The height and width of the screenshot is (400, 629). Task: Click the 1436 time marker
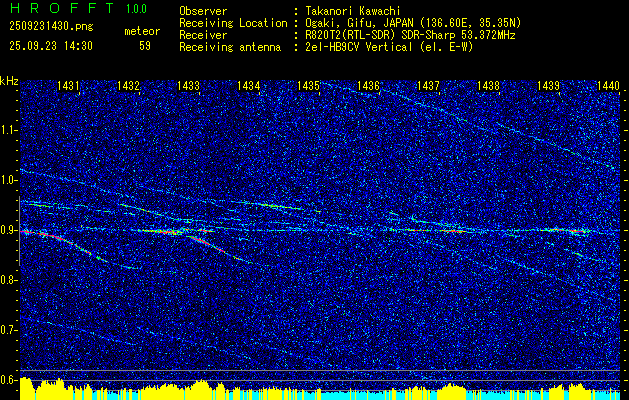pos(368,85)
